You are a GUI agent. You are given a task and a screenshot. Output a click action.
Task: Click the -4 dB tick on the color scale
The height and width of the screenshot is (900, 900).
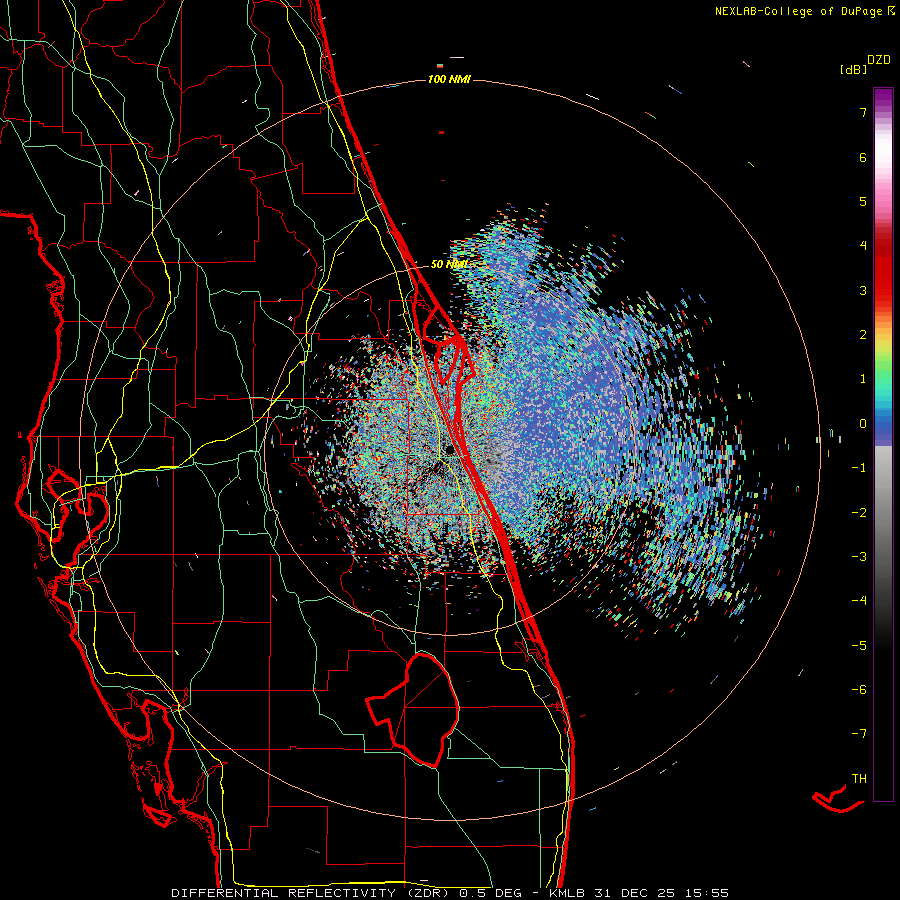(x=859, y=600)
